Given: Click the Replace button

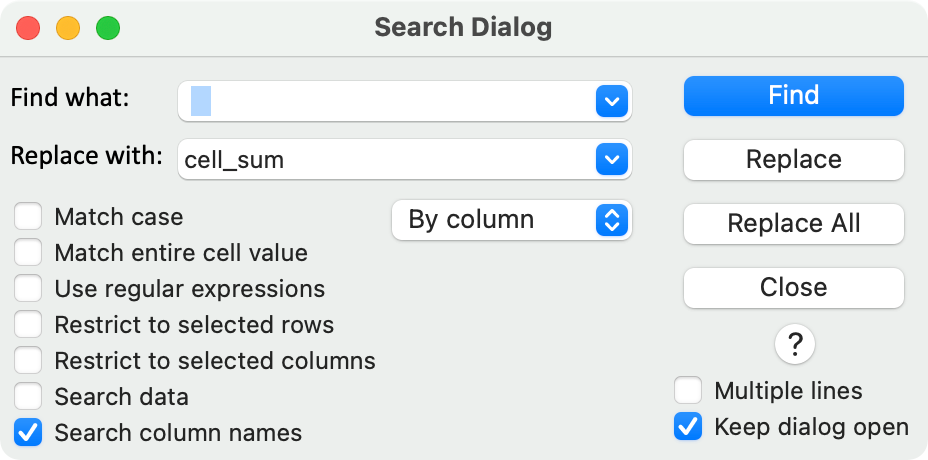Looking at the screenshot, I should [x=793, y=160].
